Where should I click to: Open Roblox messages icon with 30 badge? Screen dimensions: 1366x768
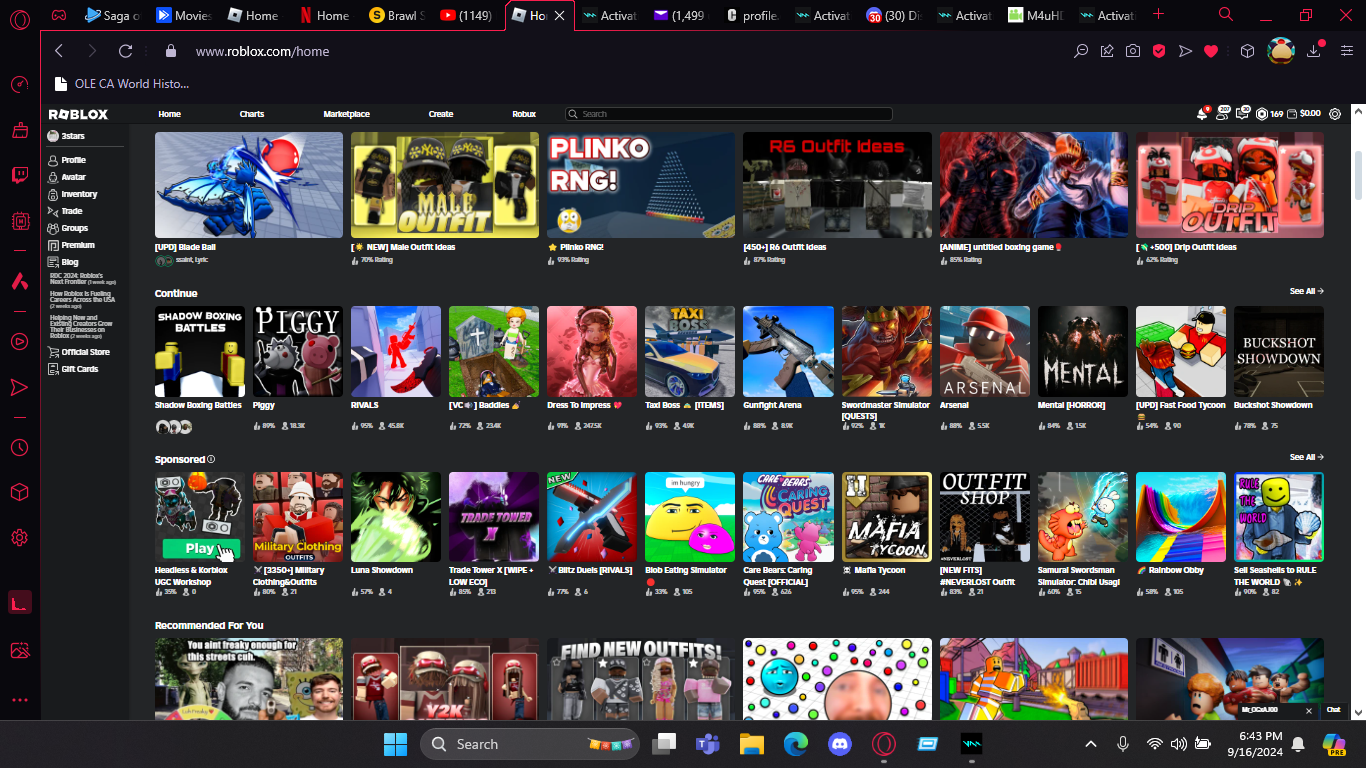[1243, 114]
